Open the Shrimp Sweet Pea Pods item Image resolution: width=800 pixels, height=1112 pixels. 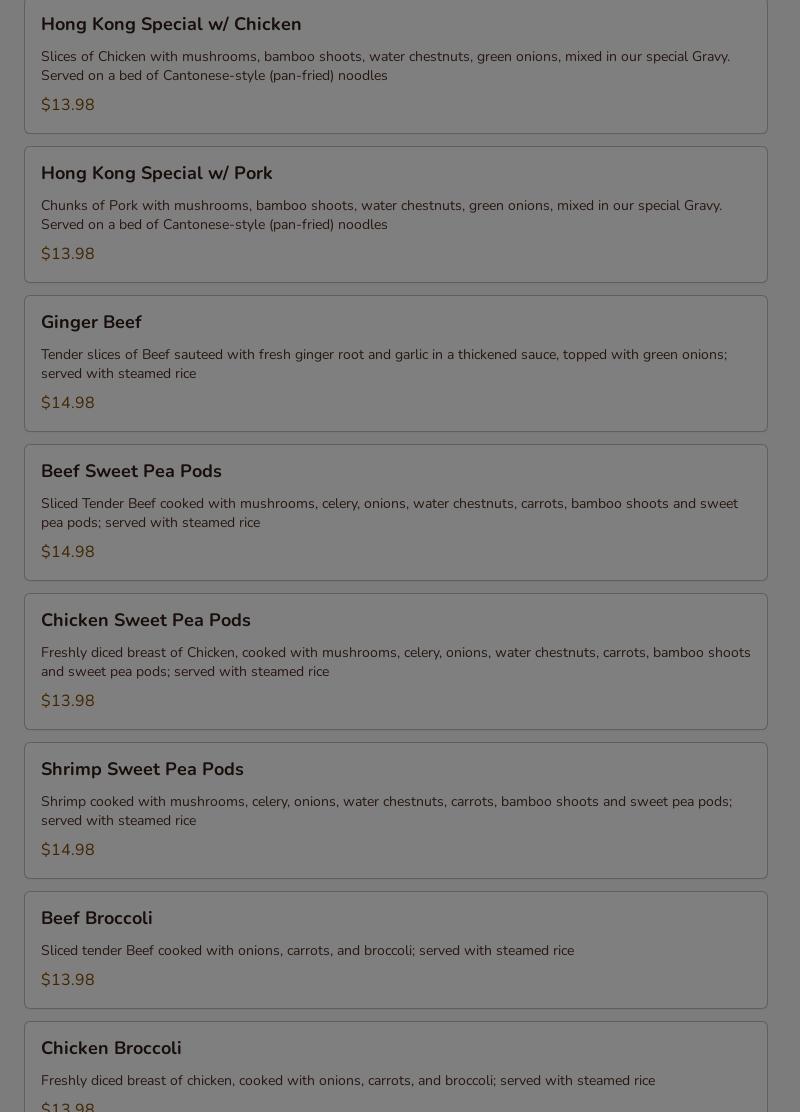pos(396,810)
